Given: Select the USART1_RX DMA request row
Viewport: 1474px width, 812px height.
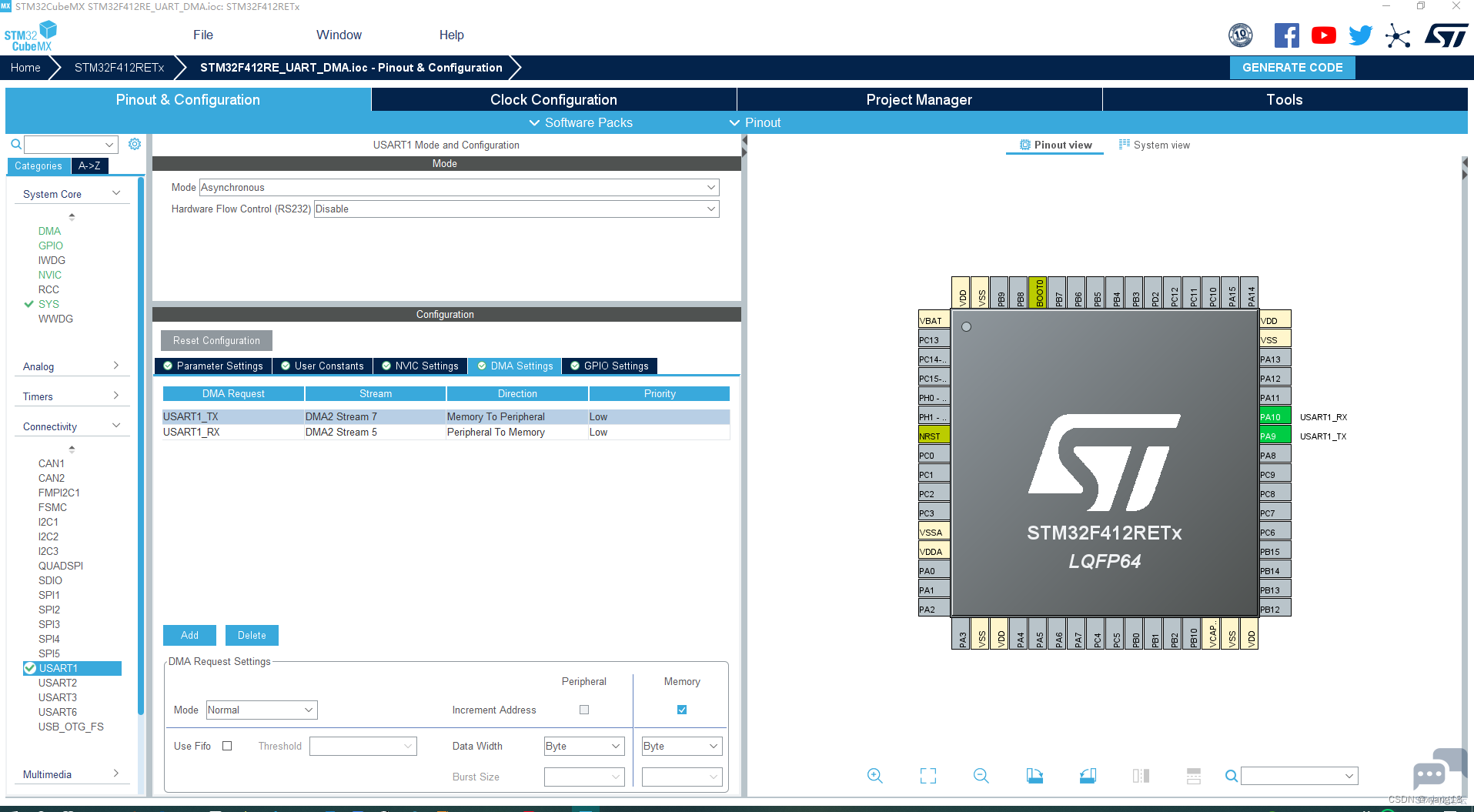Looking at the screenshot, I should point(446,432).
